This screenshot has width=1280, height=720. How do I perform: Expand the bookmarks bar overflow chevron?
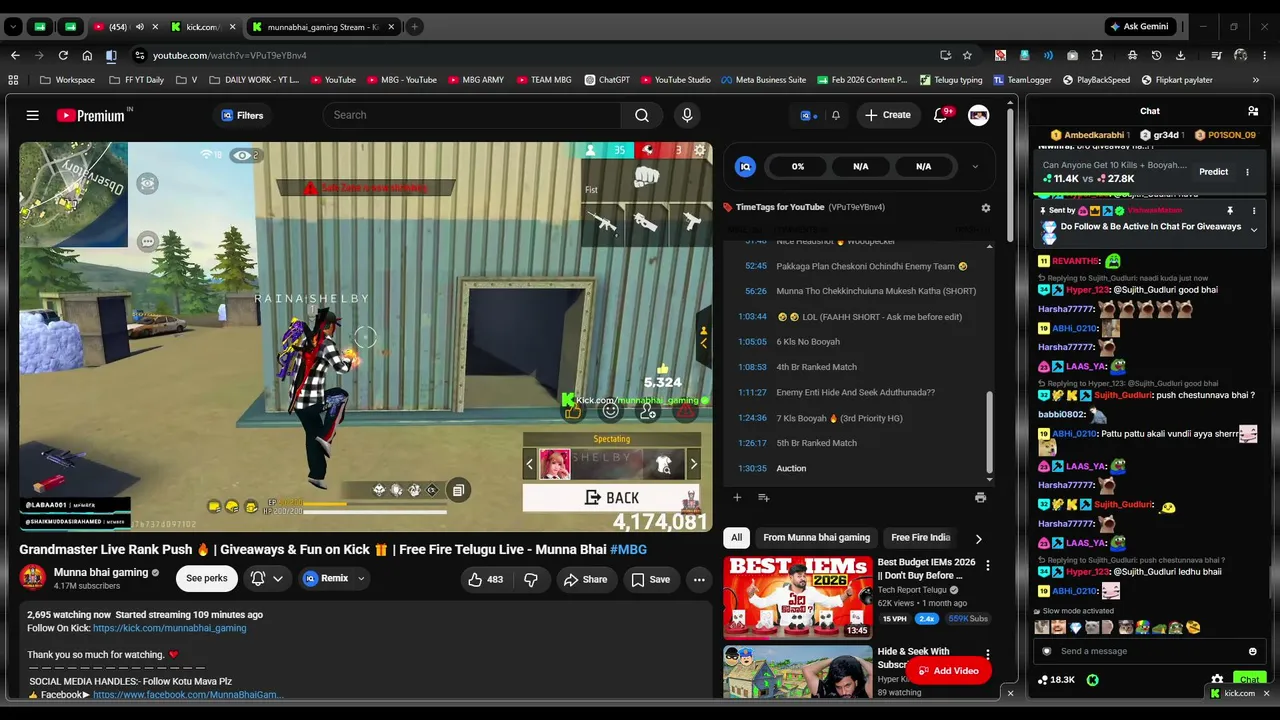(1256, 80)
